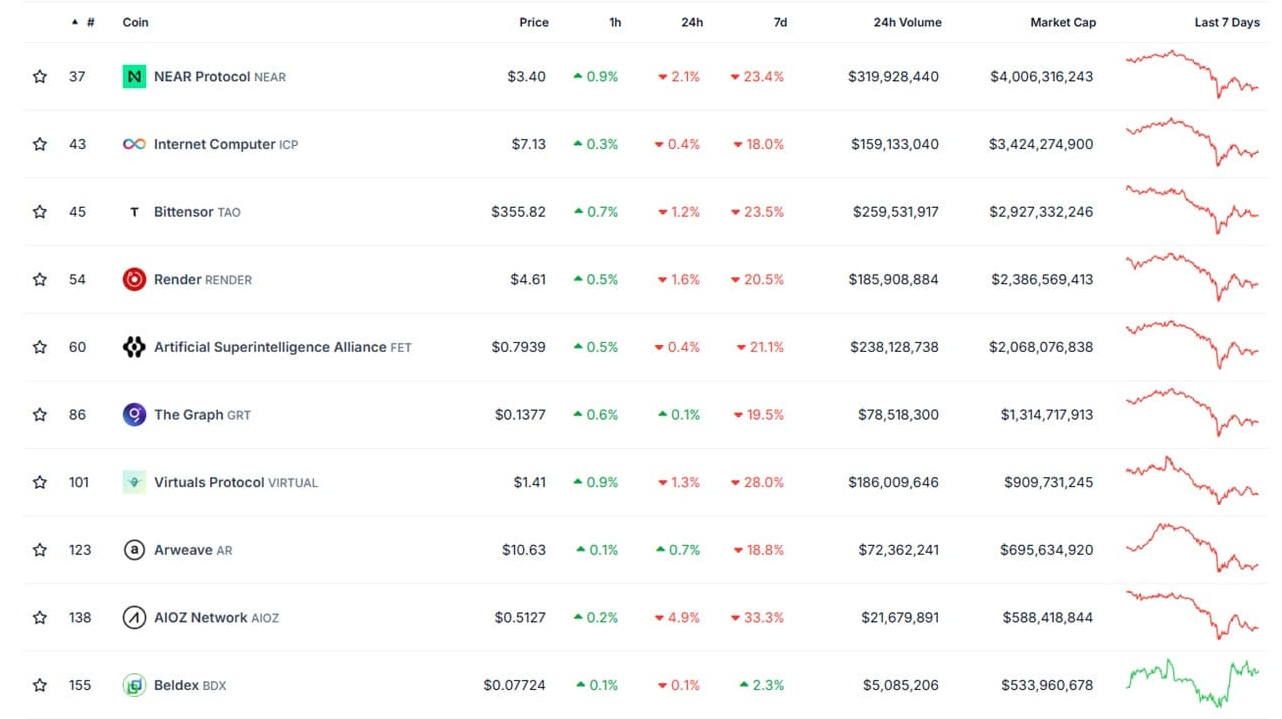Click the Artificial Superintelligence Alliance logo

[134, 347]
